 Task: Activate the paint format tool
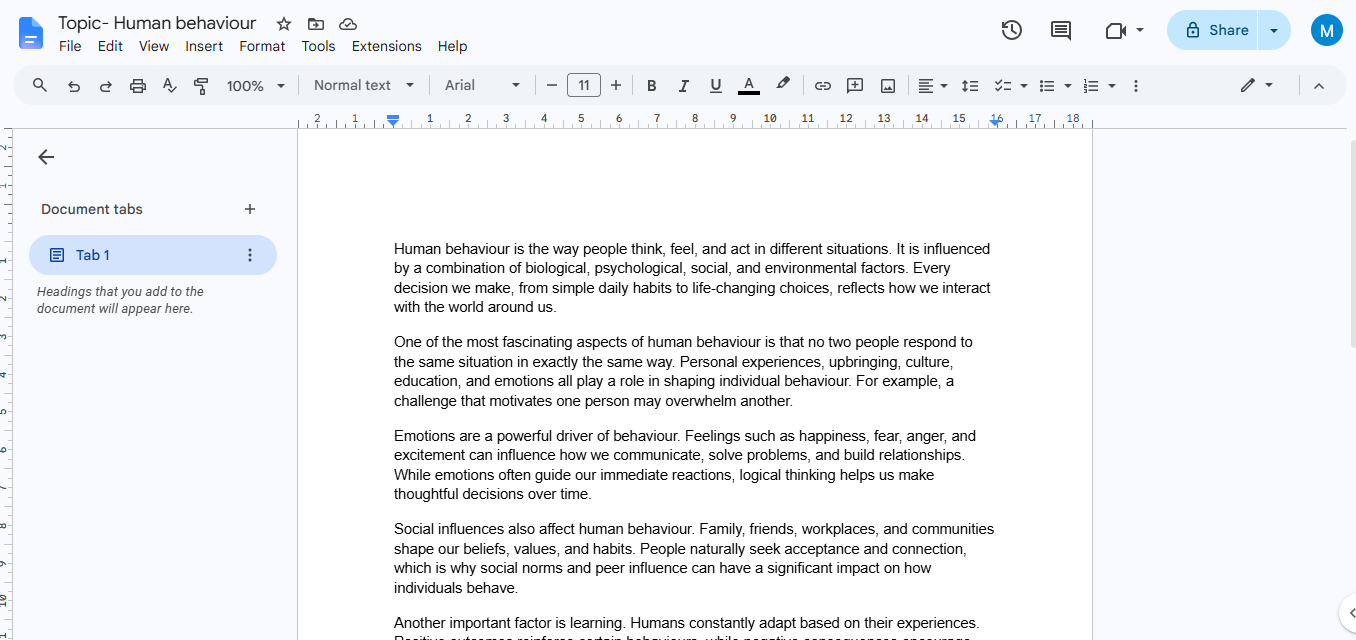pyautogui.click(x=201, y=86)
